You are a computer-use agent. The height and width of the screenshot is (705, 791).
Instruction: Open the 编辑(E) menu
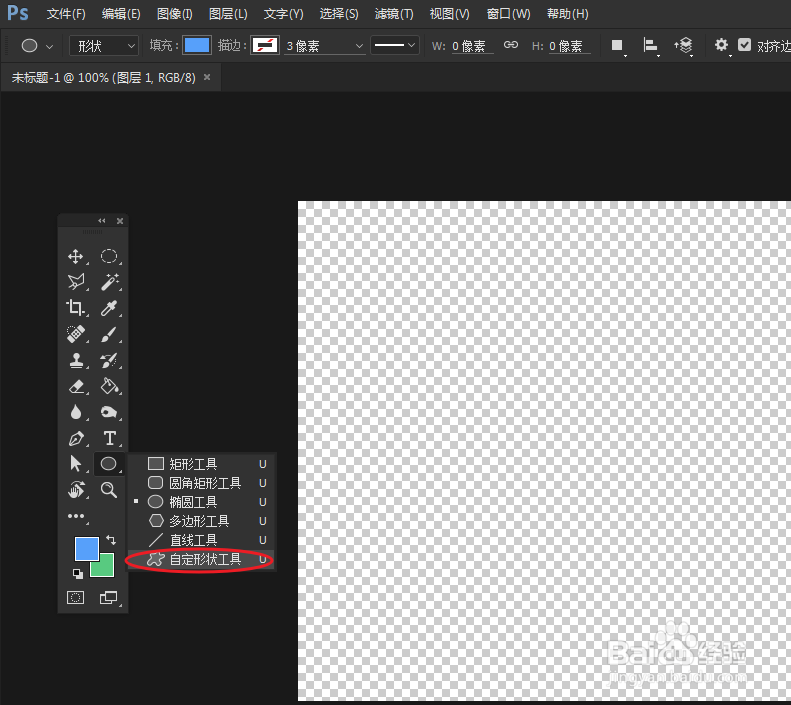(121, 14)
